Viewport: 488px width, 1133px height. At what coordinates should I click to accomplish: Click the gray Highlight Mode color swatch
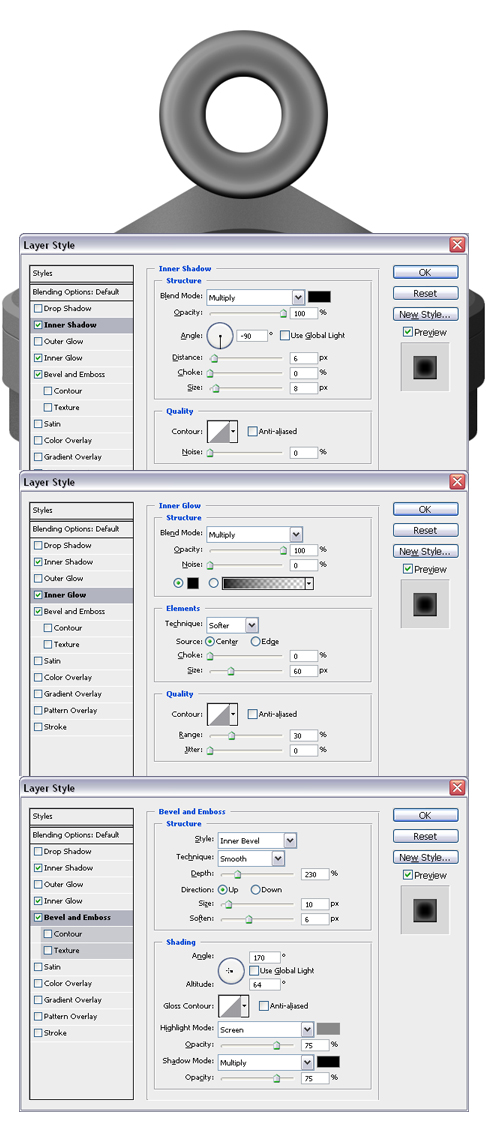(328, 1029)
